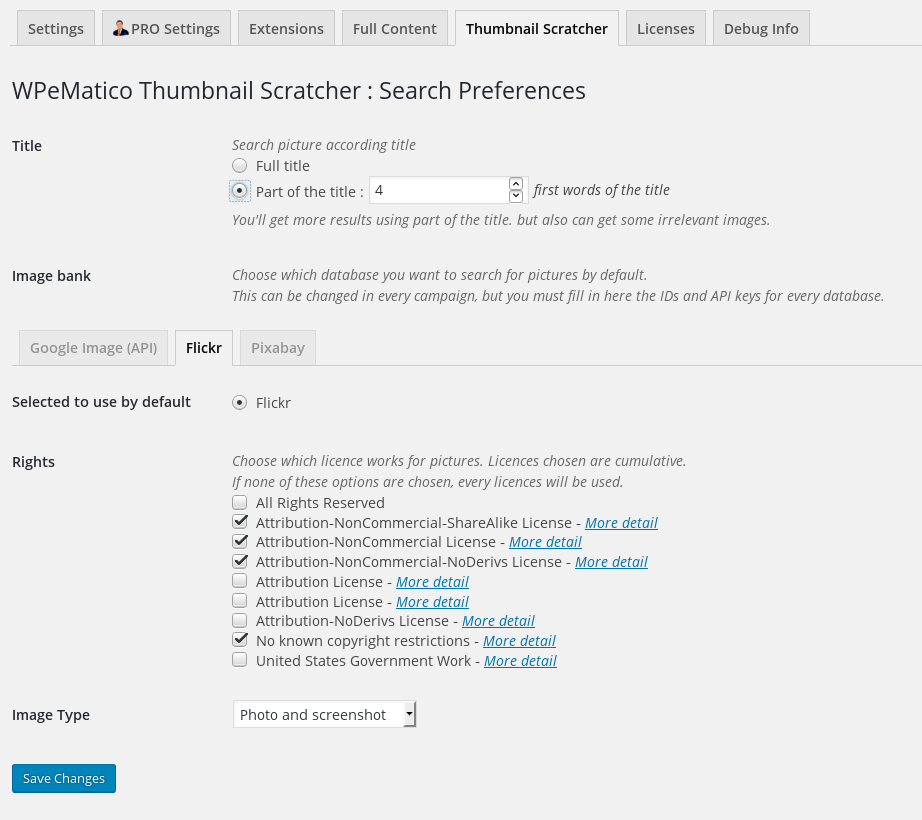
Task: Uncheck No known copyright restrictions
Action: 239,640
